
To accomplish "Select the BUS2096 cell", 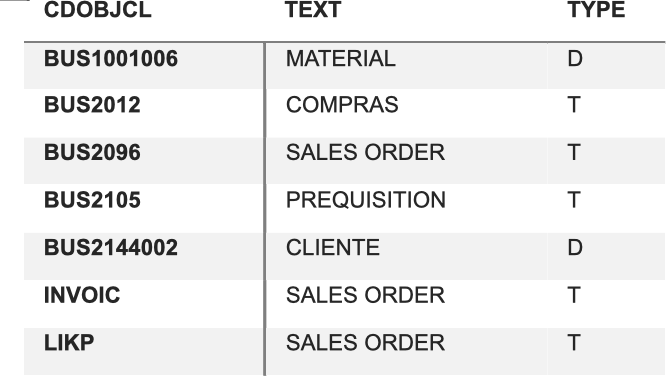I will pos(92,153).
